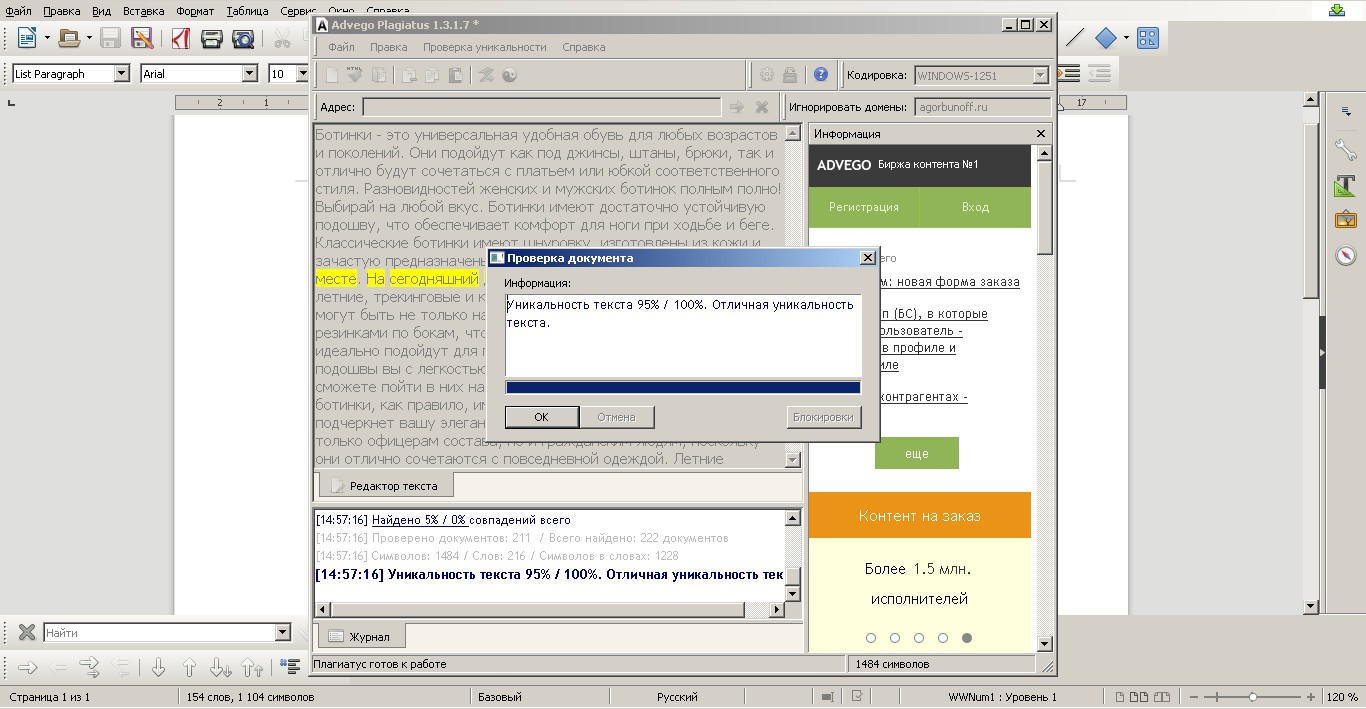Open Writer's Вставка menu

tap(143, 11)
